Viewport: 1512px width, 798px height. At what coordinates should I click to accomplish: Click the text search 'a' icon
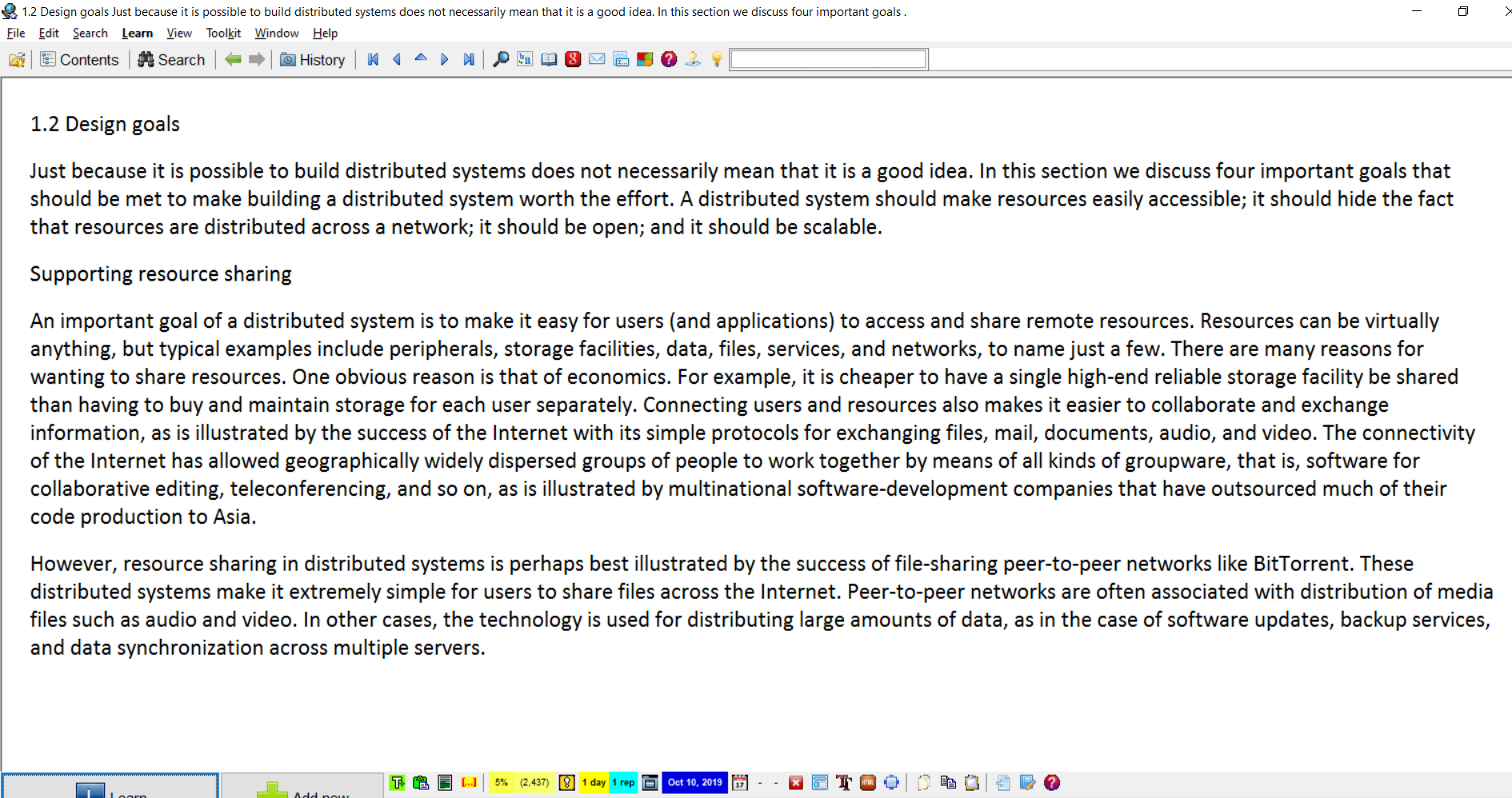tap(525, 59)
